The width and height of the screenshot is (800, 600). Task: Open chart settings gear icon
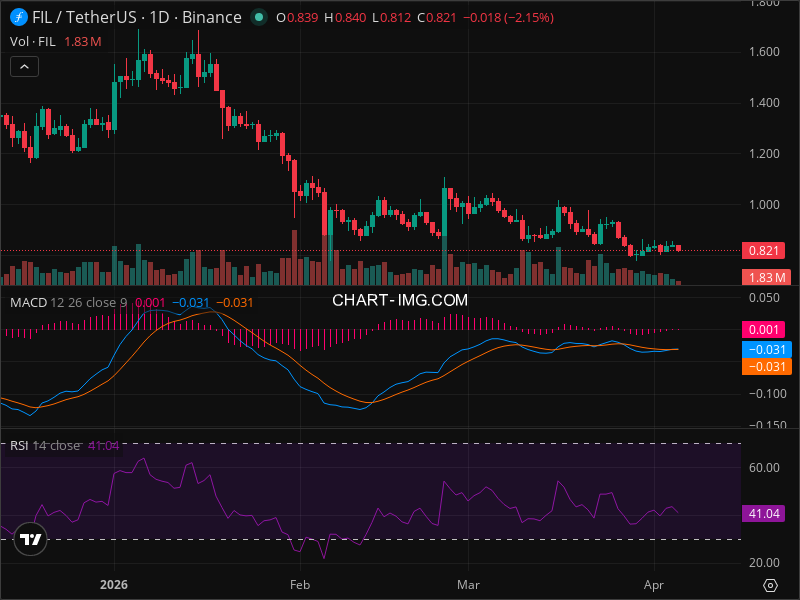[770, 585]
